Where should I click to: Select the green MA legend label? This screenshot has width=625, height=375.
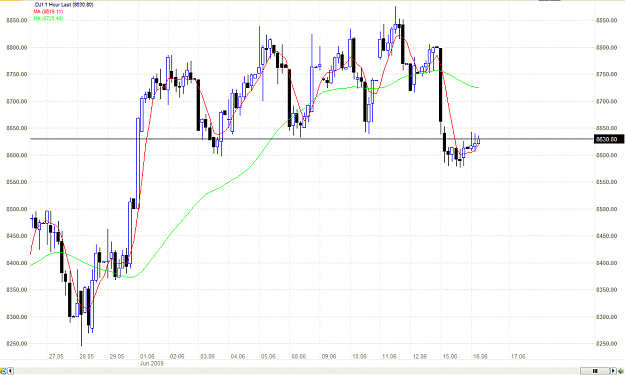click(x=48, y=18)
